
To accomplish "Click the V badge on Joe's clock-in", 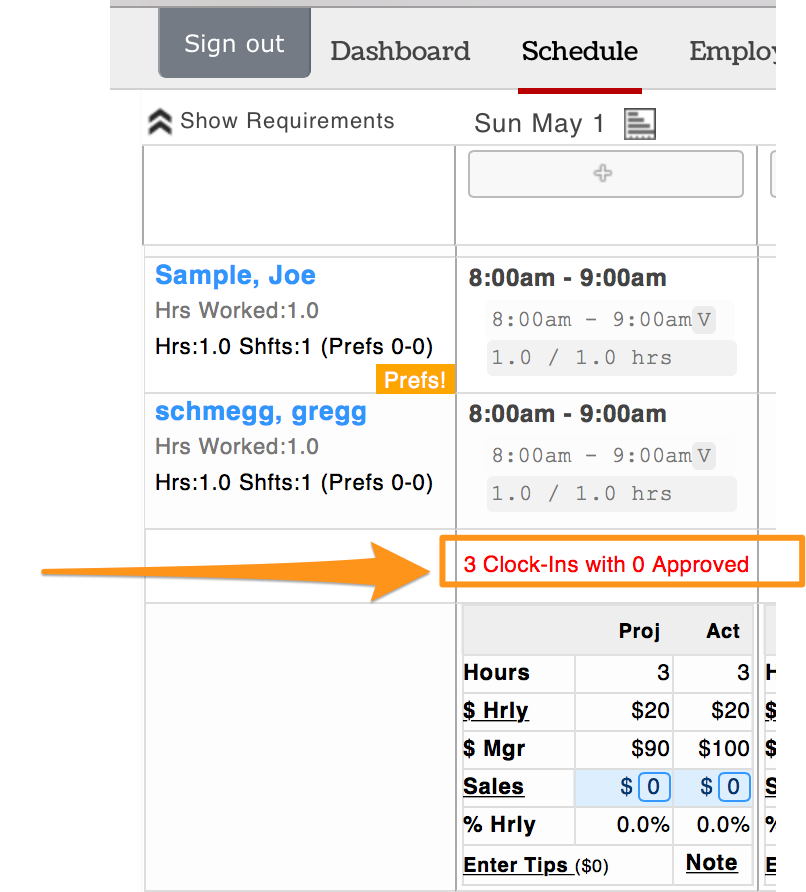I will (704, 320).
